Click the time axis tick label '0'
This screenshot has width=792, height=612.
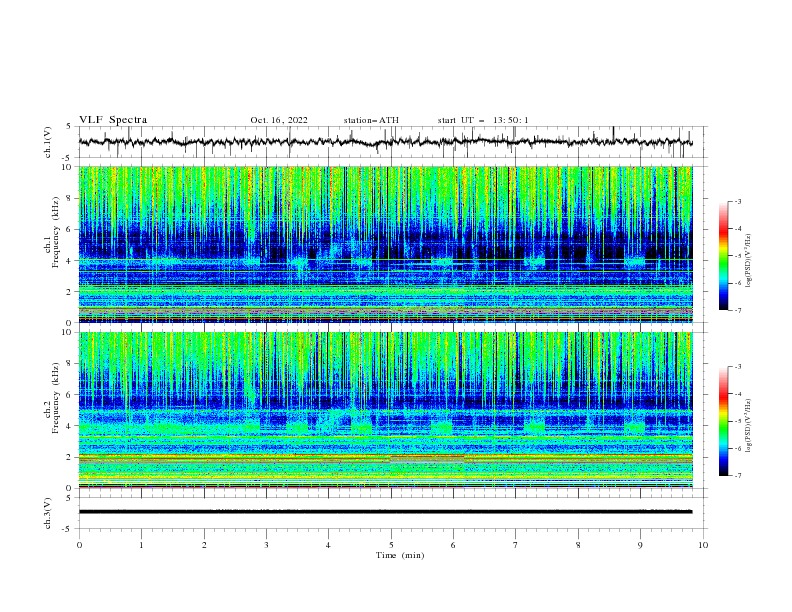coord(79,545)
